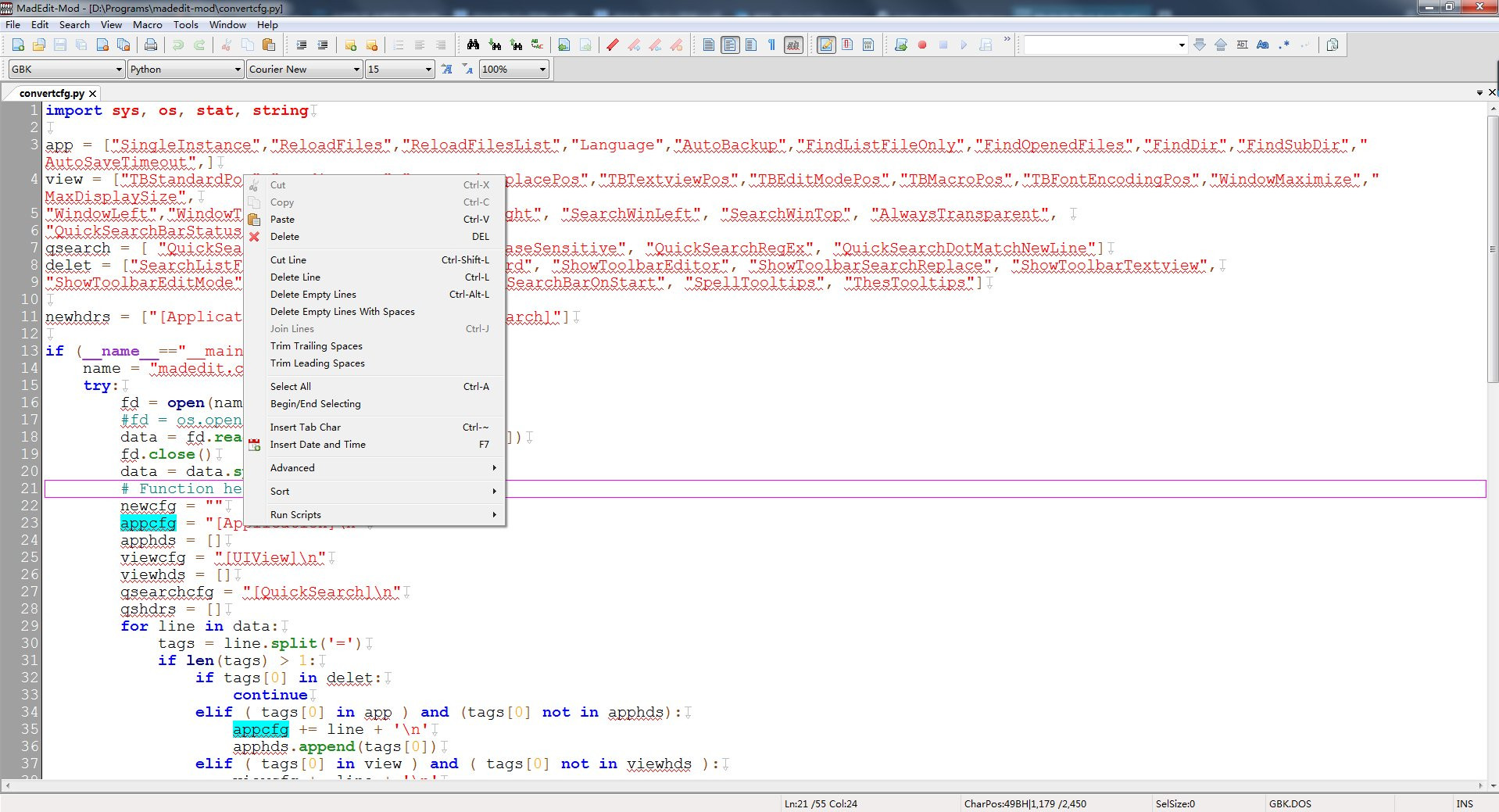The height and width of the screenshot is (812, 1499).
Task: Click the green Undo arrow icon
Action: [x=178, y=45]
